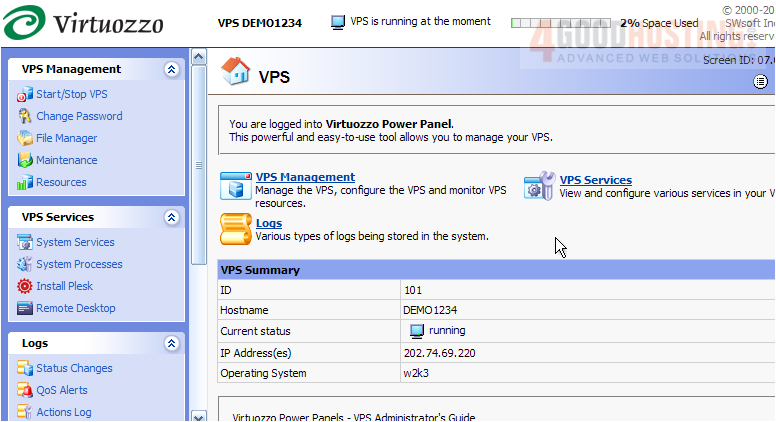This screenshot has width=776, height=422.
Task: Click the Change Password keys icon
Action: coord(25,116)
